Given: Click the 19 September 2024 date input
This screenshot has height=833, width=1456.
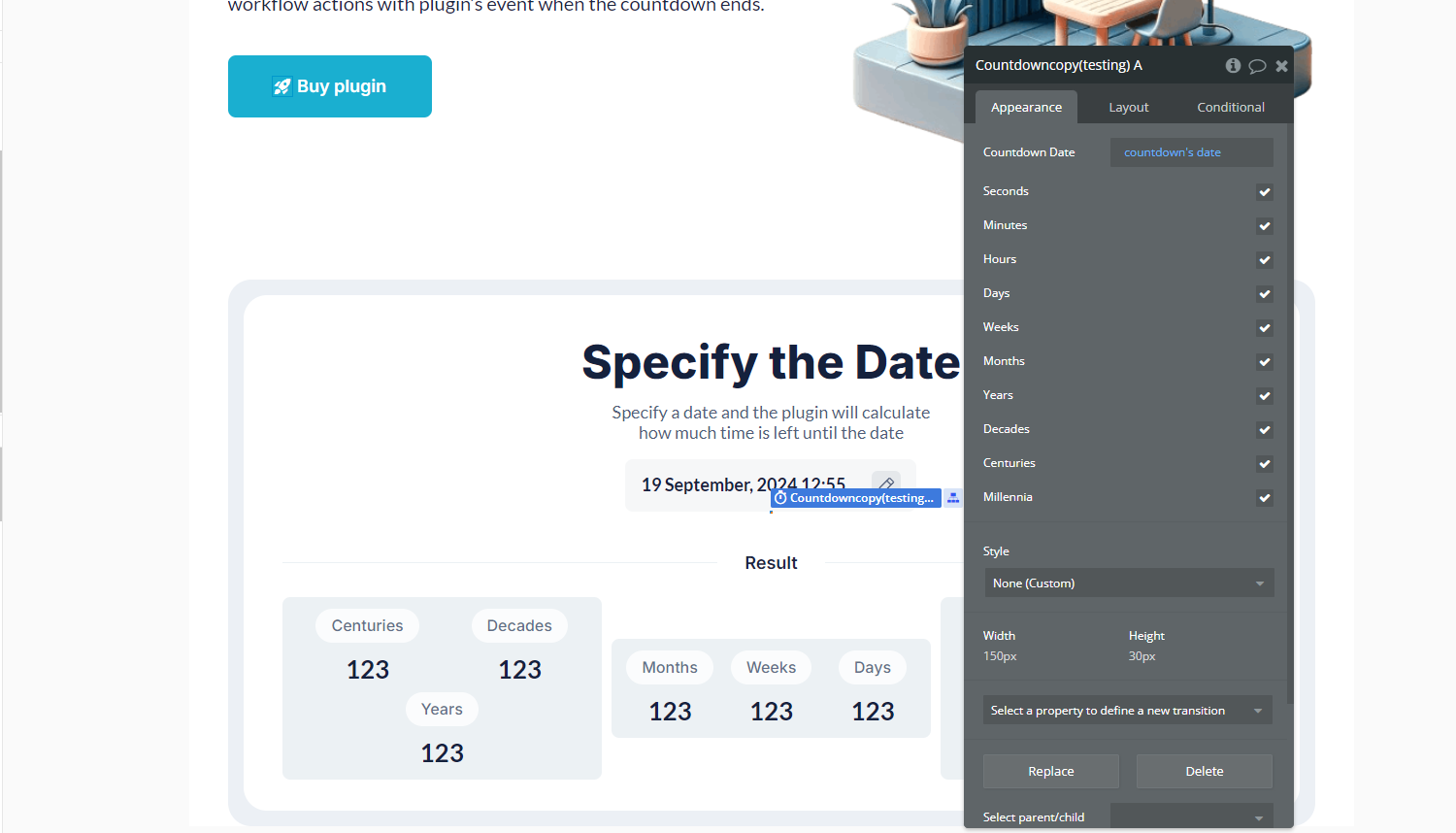Looking at the screenshot, I should click(743, 483).
